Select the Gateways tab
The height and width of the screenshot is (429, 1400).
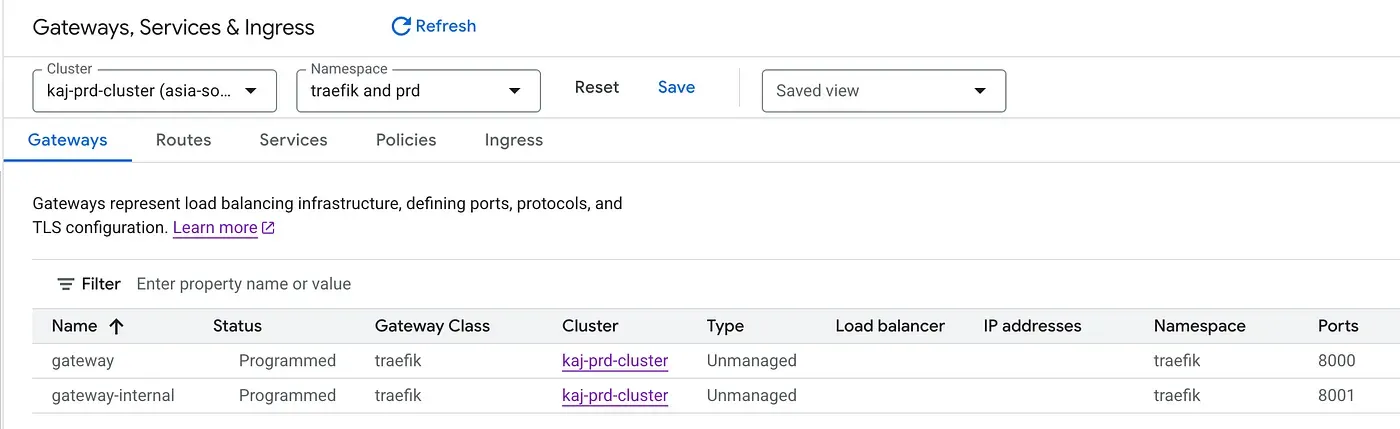(x=68, y=140)
